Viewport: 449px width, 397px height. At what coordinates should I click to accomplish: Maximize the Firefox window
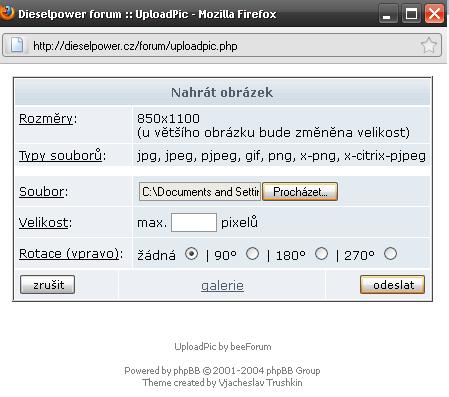[411, 14]
